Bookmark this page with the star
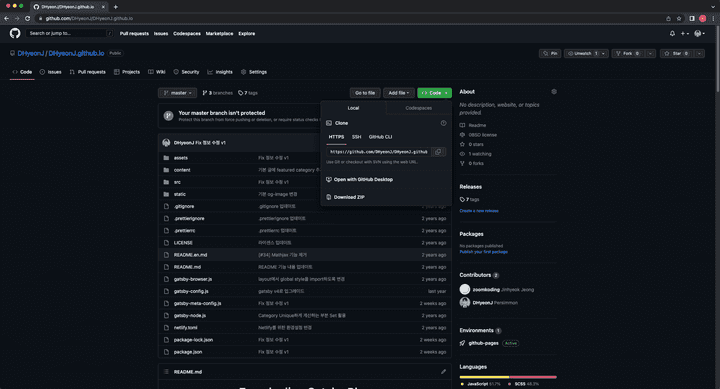The height and width of the screenshot is (389, 720). (679, 18)
